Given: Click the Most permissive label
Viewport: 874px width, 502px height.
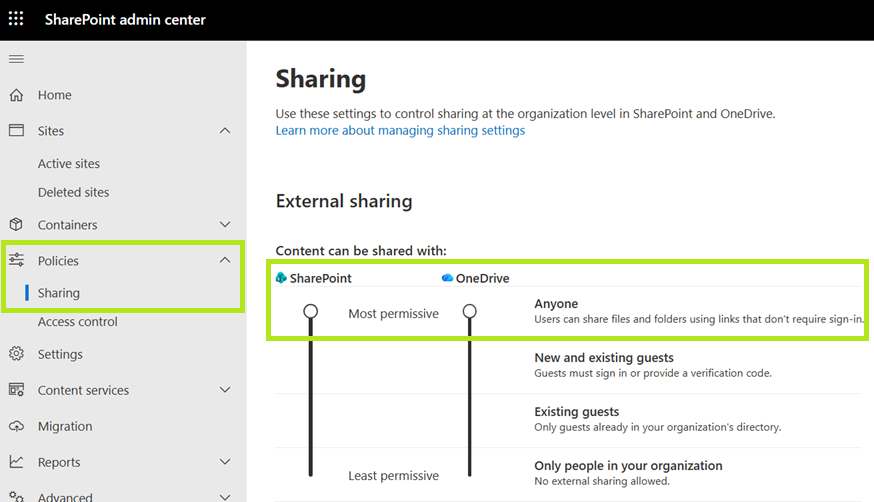Looking at the screenshot, I should 394,314.
